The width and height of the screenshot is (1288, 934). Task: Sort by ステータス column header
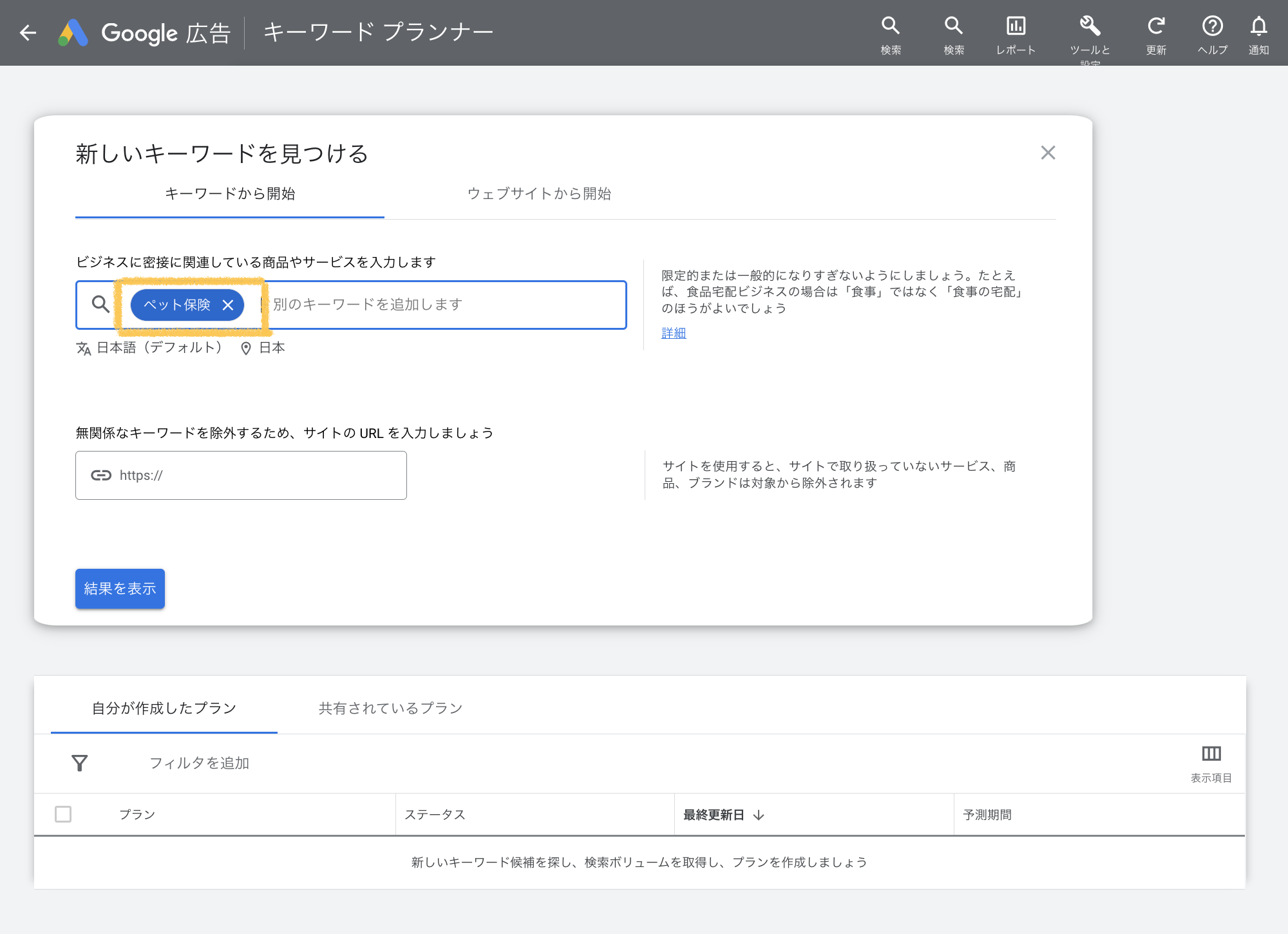click(x=435, y=815)
